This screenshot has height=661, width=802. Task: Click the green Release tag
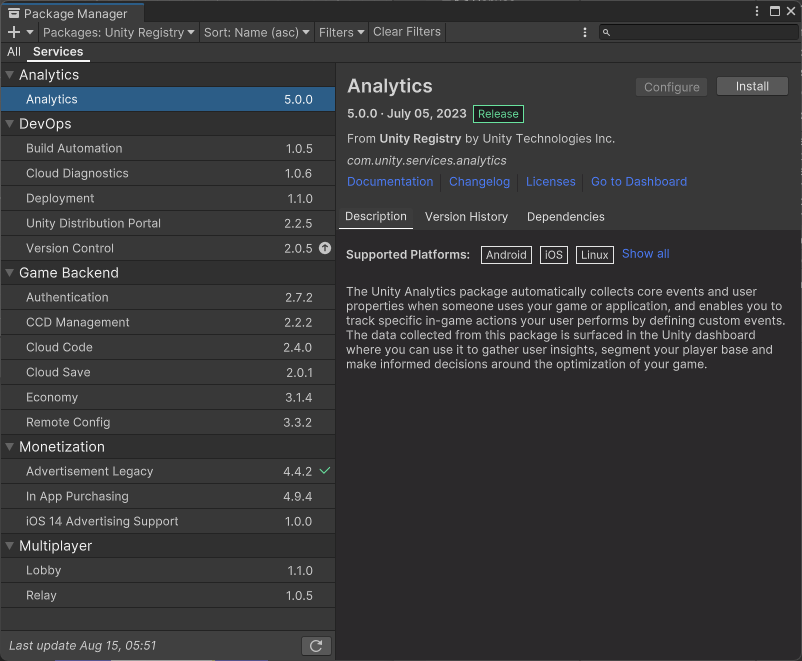tap(498, 114)
